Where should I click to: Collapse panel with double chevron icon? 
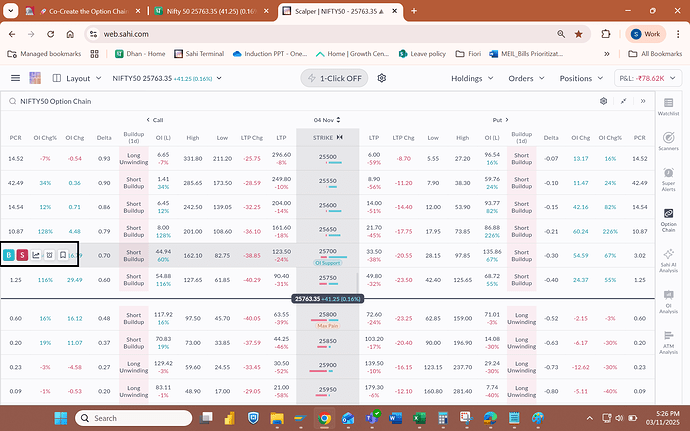(x=643, y=101)
